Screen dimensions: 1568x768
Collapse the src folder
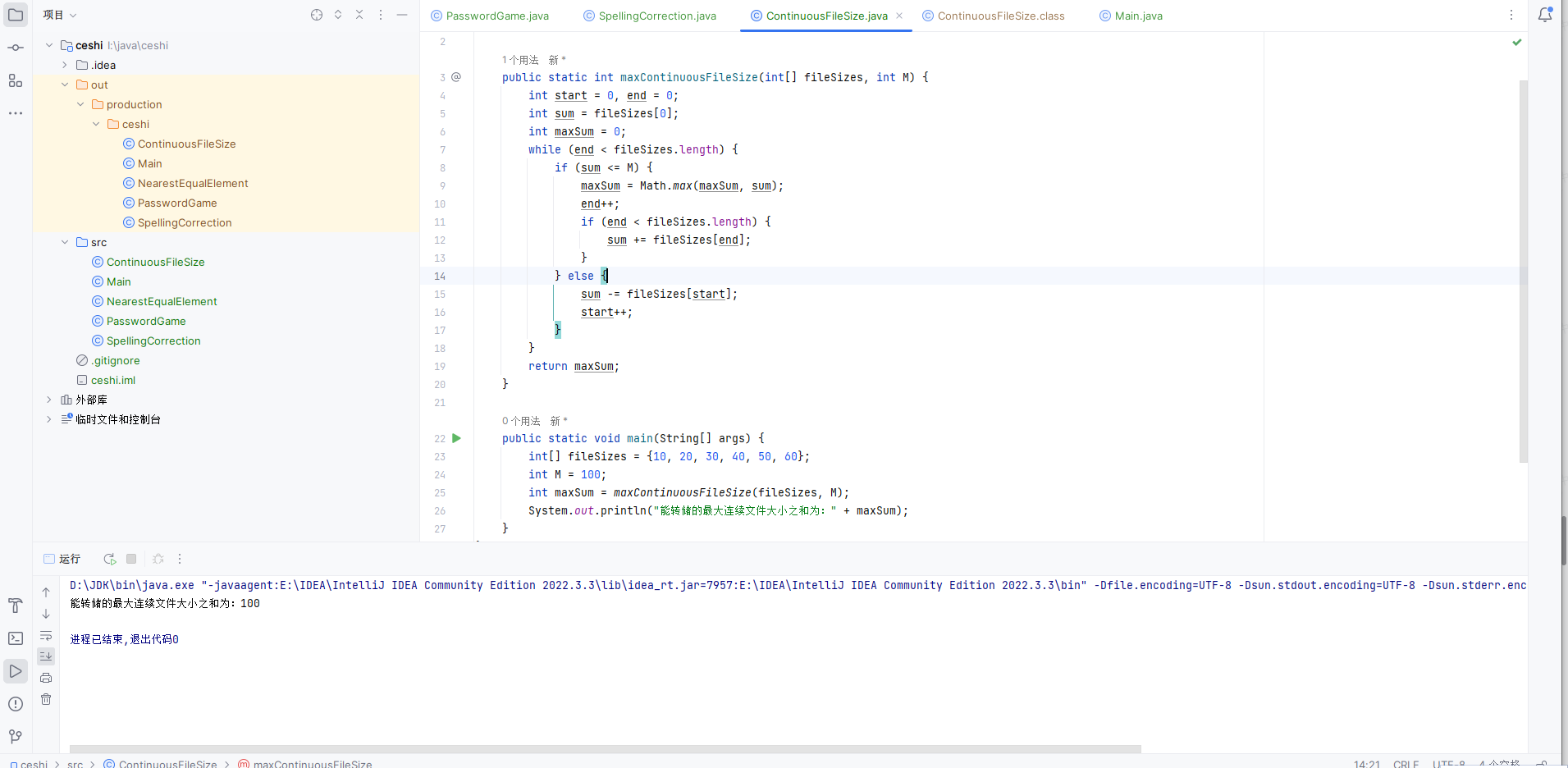pyautogui.click(x=65, y=242)
